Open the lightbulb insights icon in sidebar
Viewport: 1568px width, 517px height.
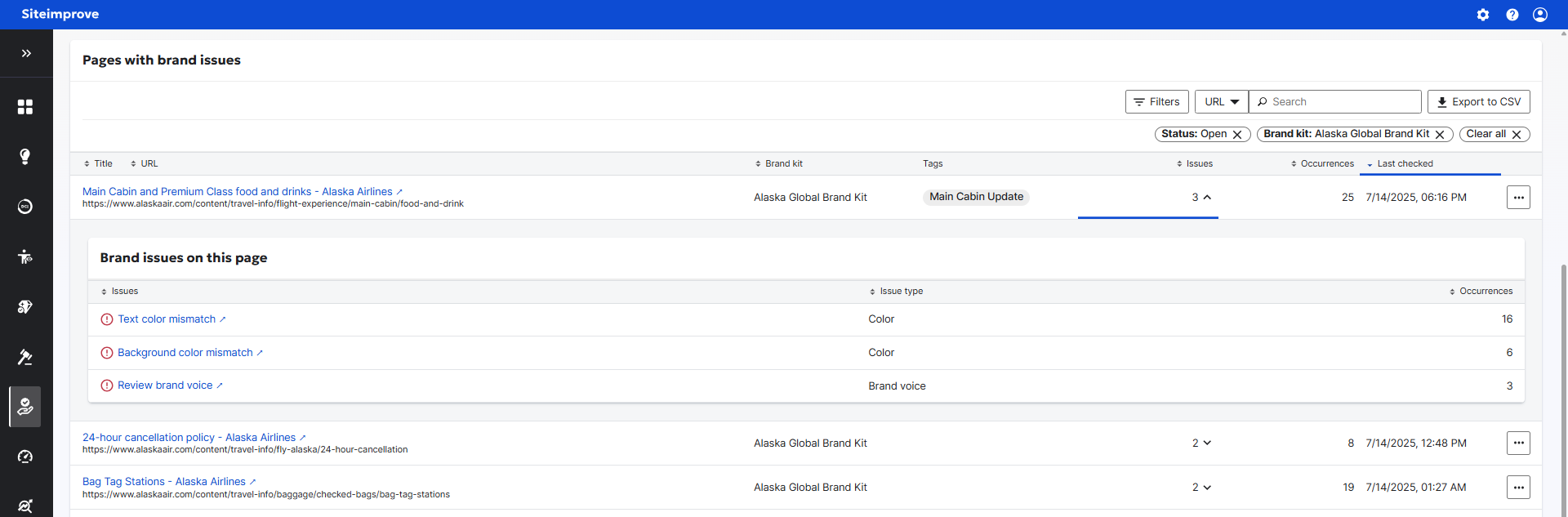click(x=25, y=157)
